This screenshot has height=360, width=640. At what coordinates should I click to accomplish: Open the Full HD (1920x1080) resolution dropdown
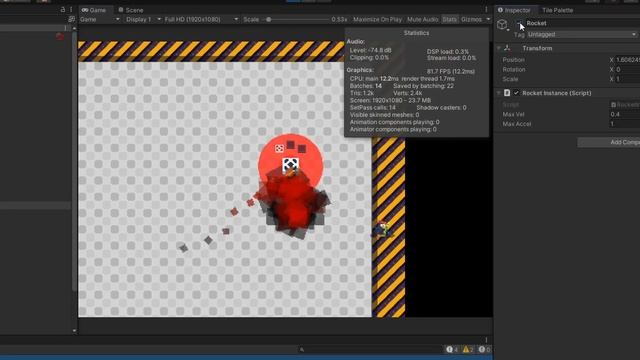click(x=201, y=19)
